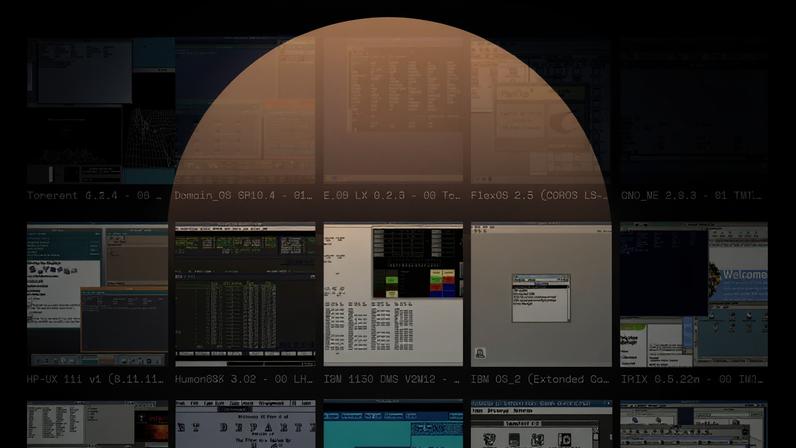Open the GNO_ME 2.8.3 screenshot thumbnail
Screen dimensions: 796x448
tap(693, 111)
